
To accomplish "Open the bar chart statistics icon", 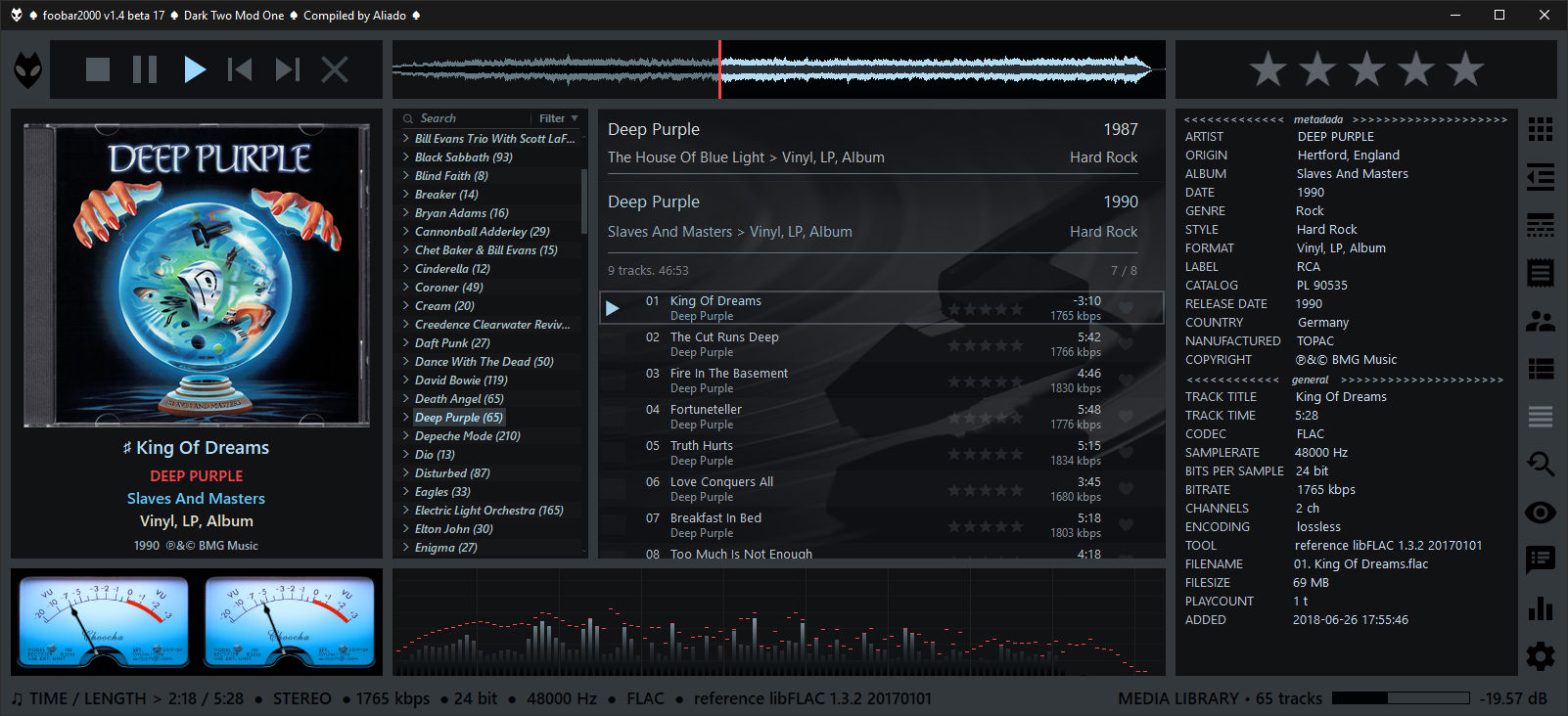I will 1541,607.
